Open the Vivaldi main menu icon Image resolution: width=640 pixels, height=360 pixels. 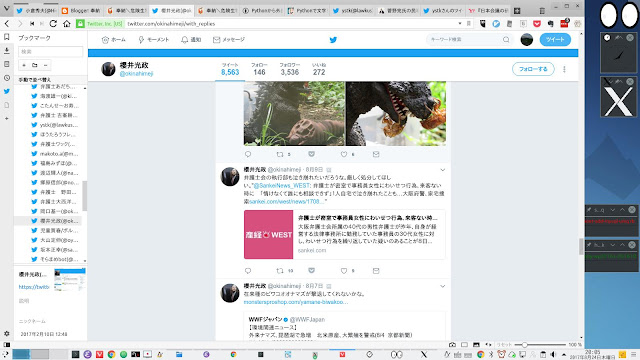coord(6,8)
